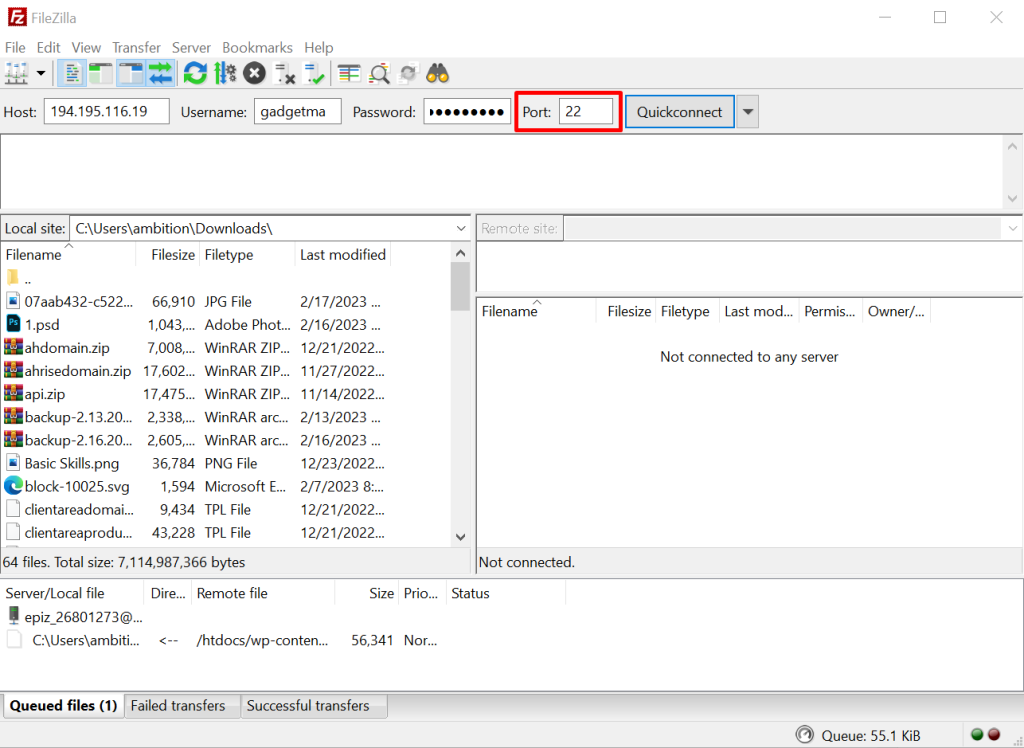
Task: Disconnect from the current server
Action: click(284, 73)
